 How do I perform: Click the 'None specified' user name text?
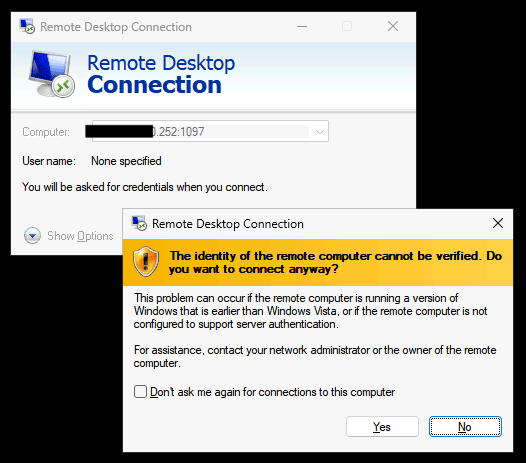(x=126, y=161)
